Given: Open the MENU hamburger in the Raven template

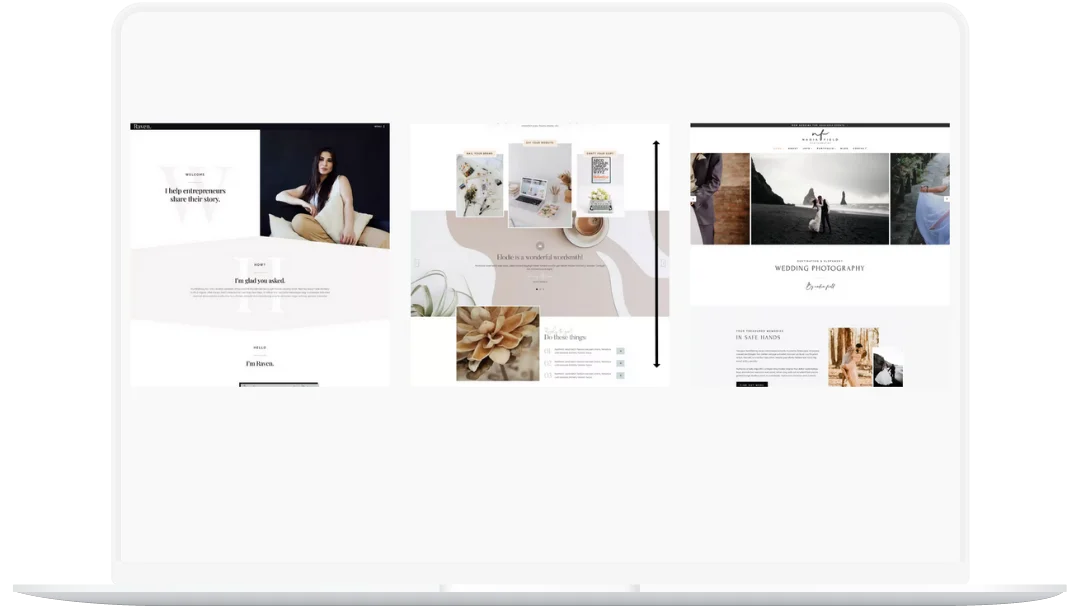Looking at the screenshot, I should point(380,127).
